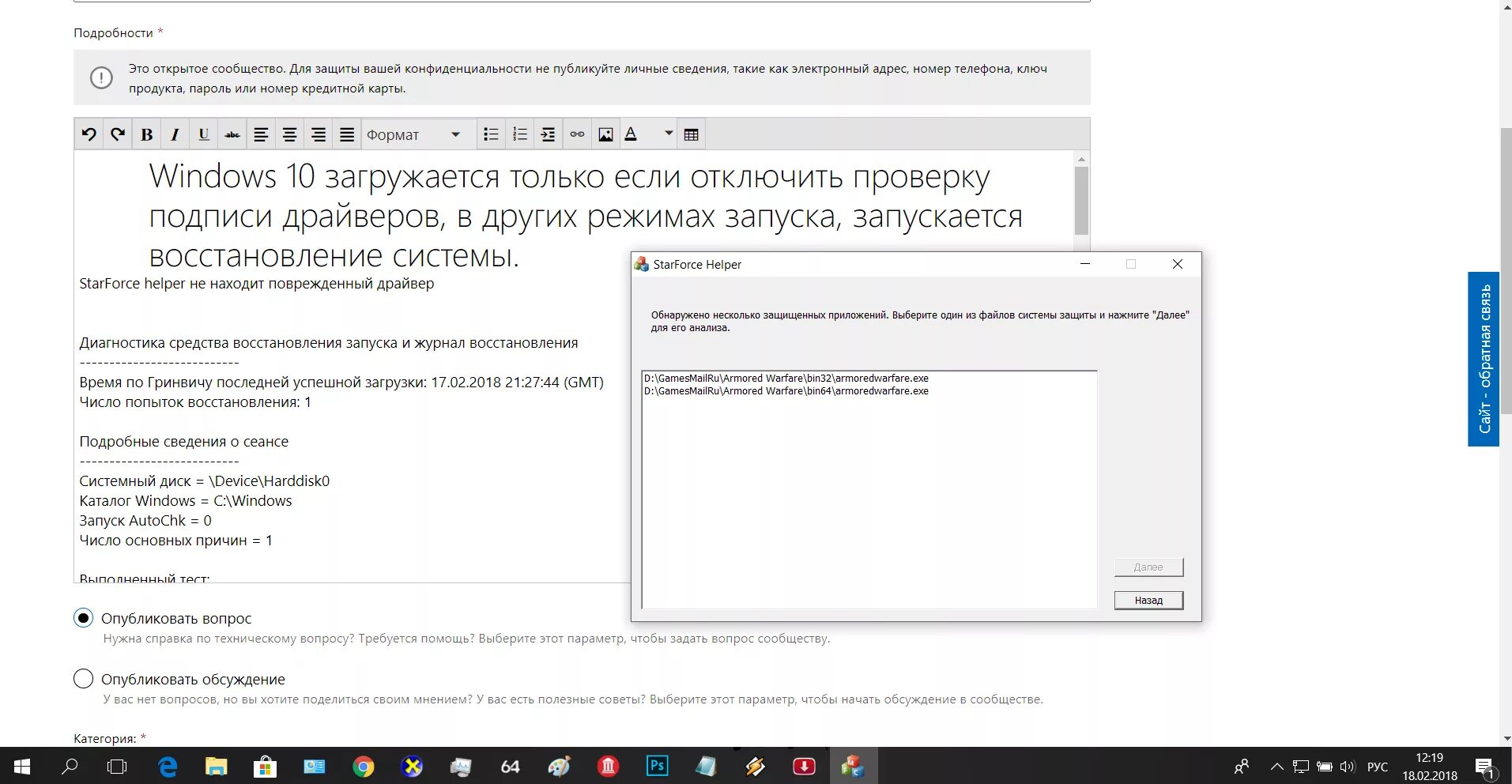
Task: Toggle italic formatting
Action: click(x=175, y=134)
